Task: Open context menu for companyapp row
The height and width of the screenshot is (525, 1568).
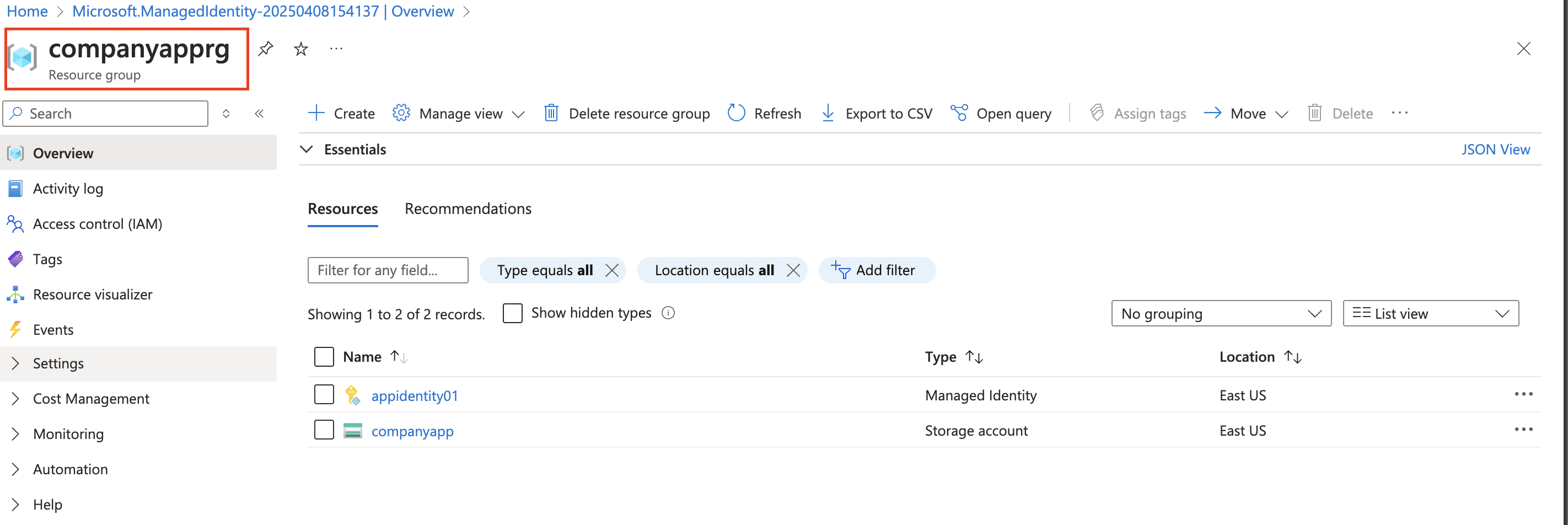Action: [1523, 430]
